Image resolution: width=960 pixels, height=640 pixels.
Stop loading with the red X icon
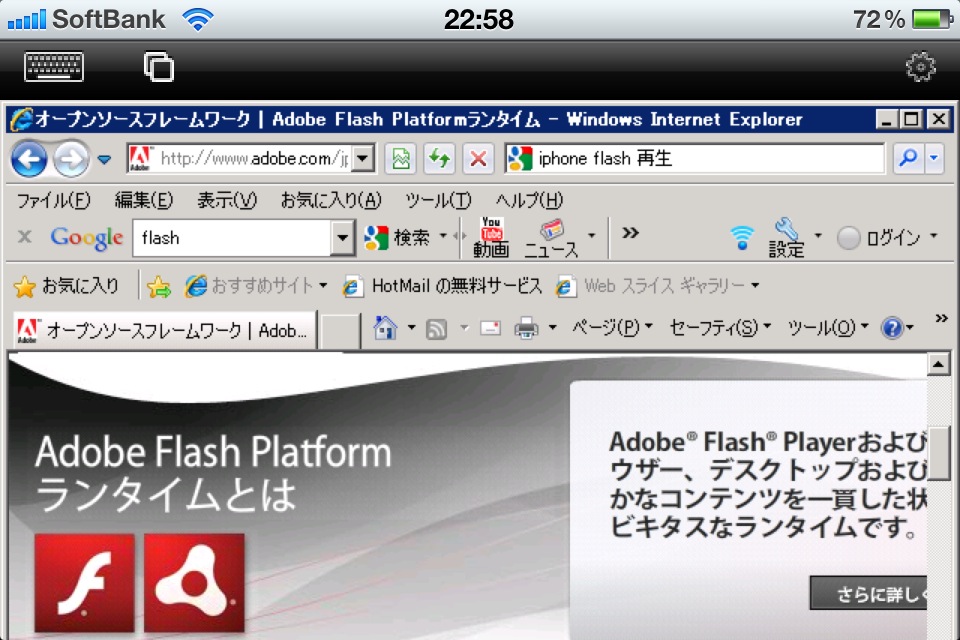click(478, 159)
